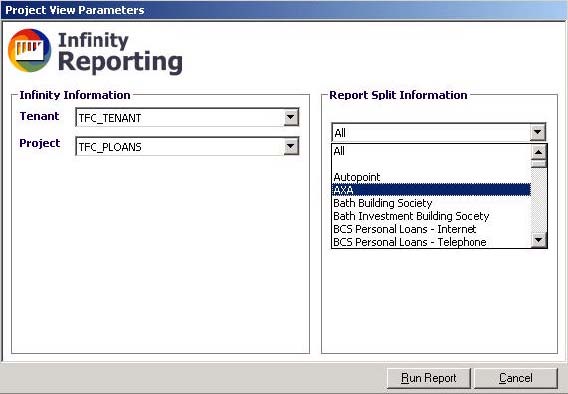Click the Cancel button
Viewport: 568px width, 394px height.
515,378
